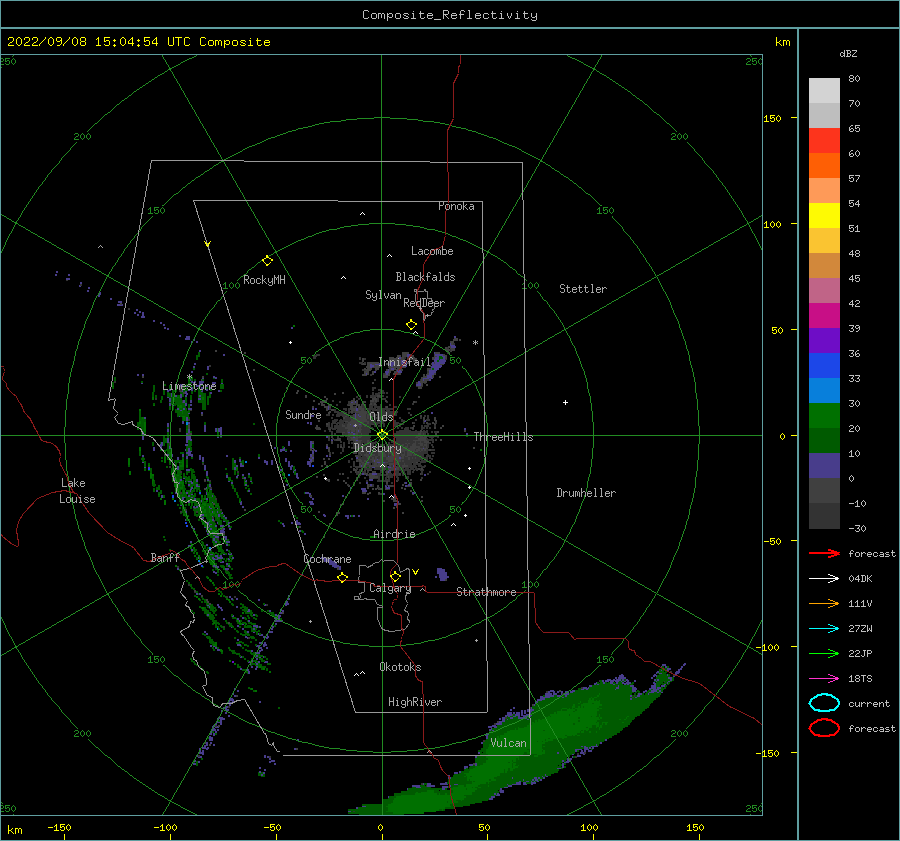Click the ThreeHills label
This screenshot has width=900, height=841.
coord(503,437)
